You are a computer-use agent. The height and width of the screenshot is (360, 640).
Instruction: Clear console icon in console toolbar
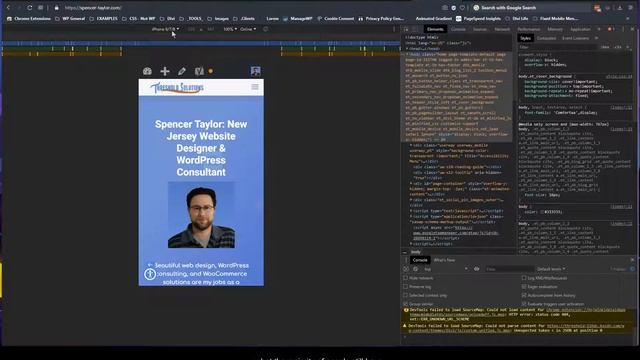(416, 269)
